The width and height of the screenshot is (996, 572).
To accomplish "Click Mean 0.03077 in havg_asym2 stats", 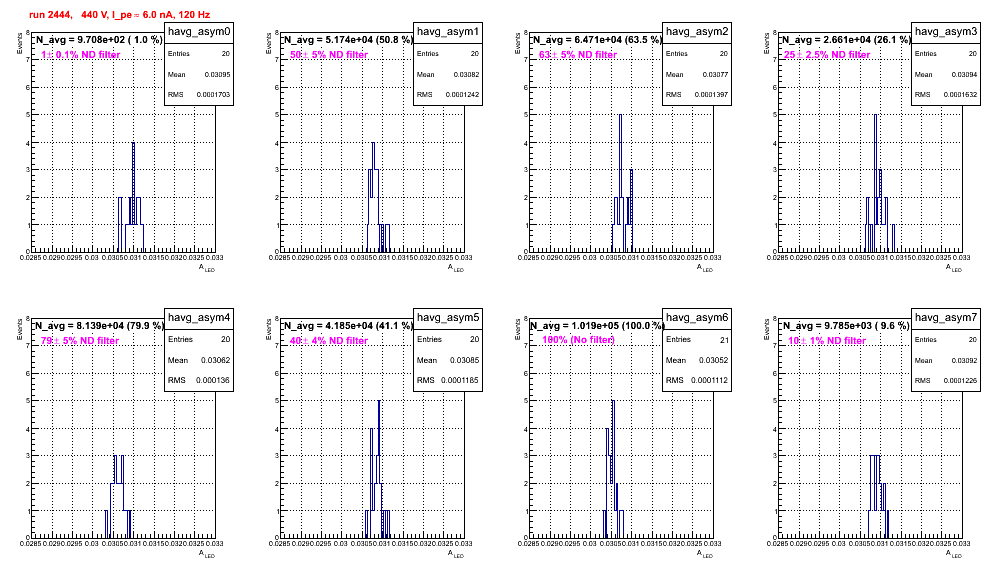I will point(697,74).
